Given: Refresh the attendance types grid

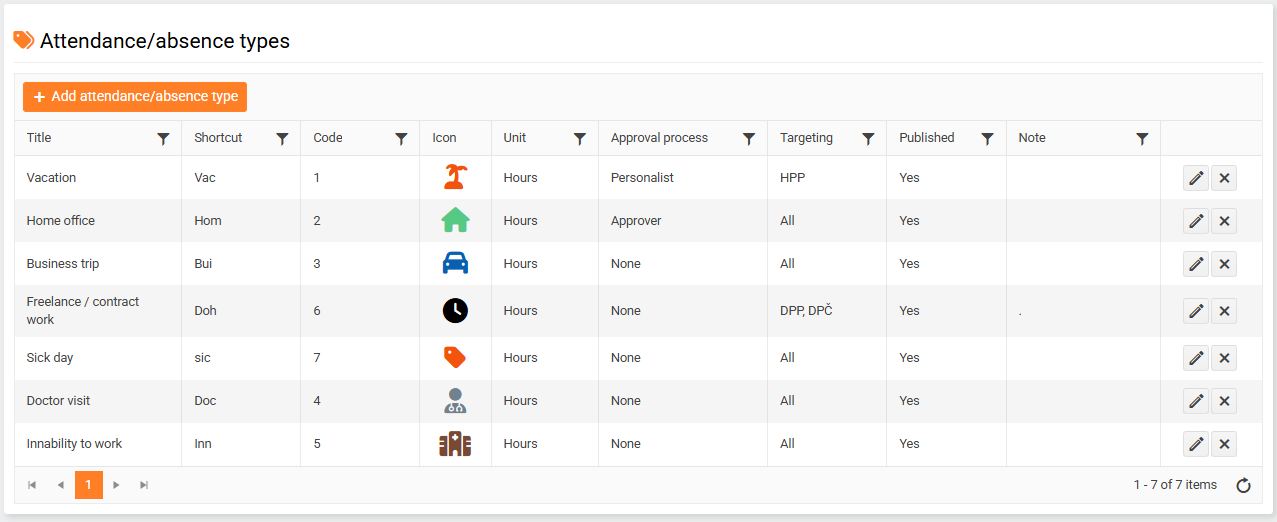Looking at the screenshot, I should (1243, 486).
